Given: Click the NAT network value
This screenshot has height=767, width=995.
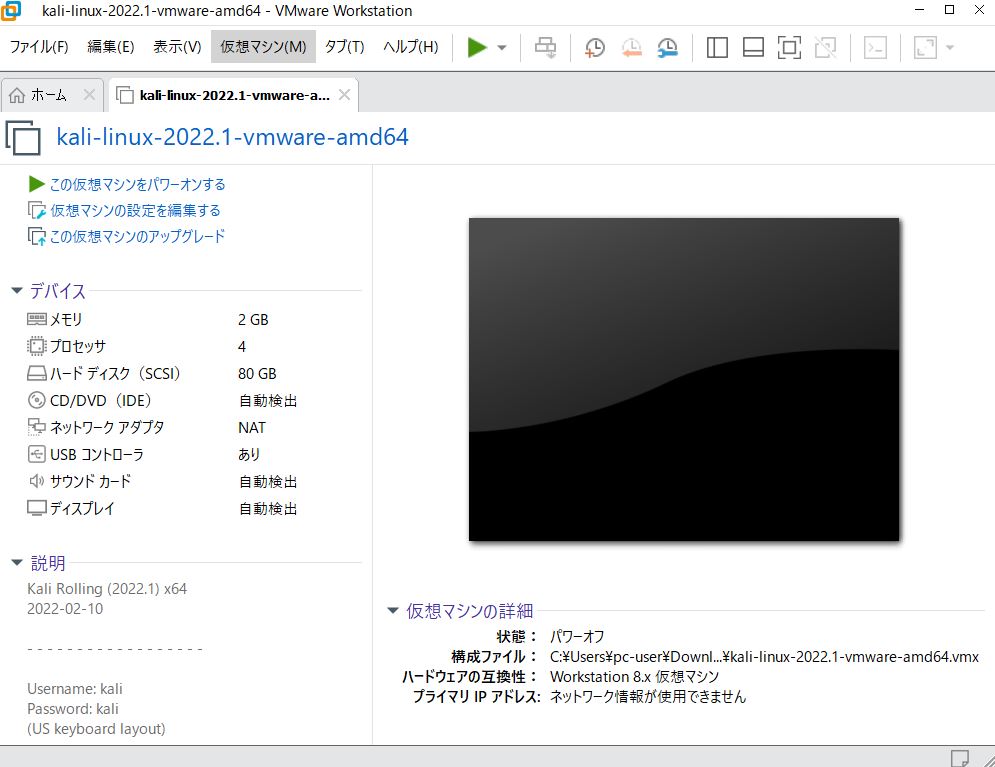Looking at the screenshot, I should coord(252,428).
